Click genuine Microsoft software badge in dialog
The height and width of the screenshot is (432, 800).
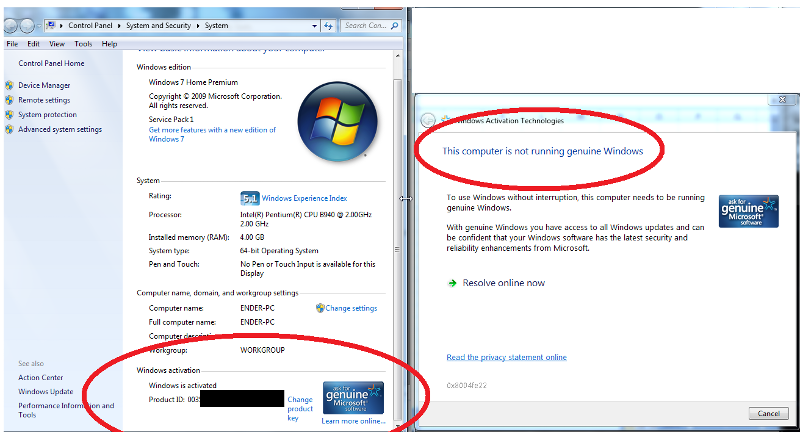point(748,211)
